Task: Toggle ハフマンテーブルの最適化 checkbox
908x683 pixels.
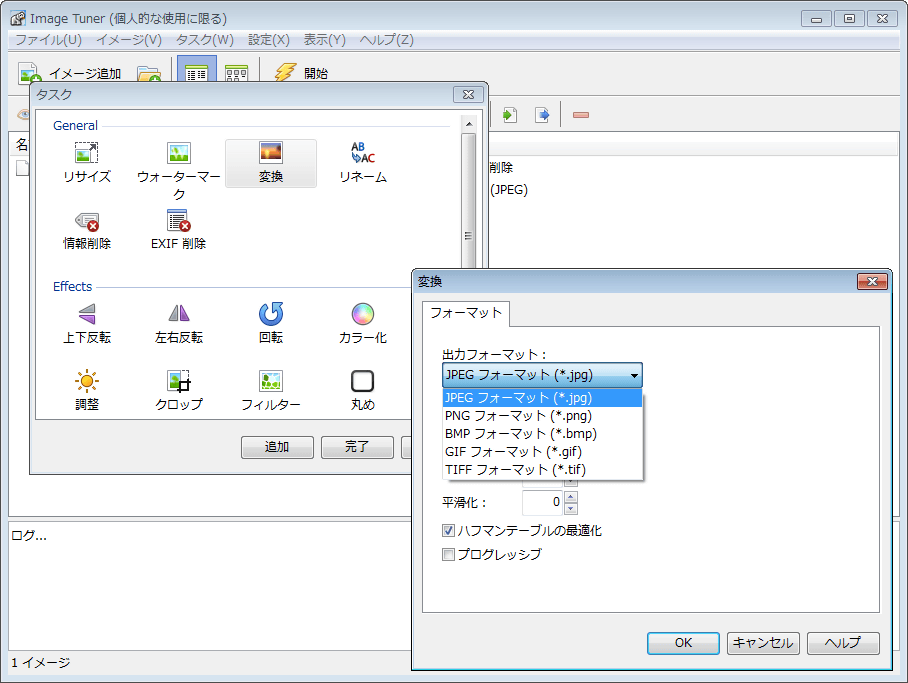Action: pyautogui.click(x=448, y=530)
